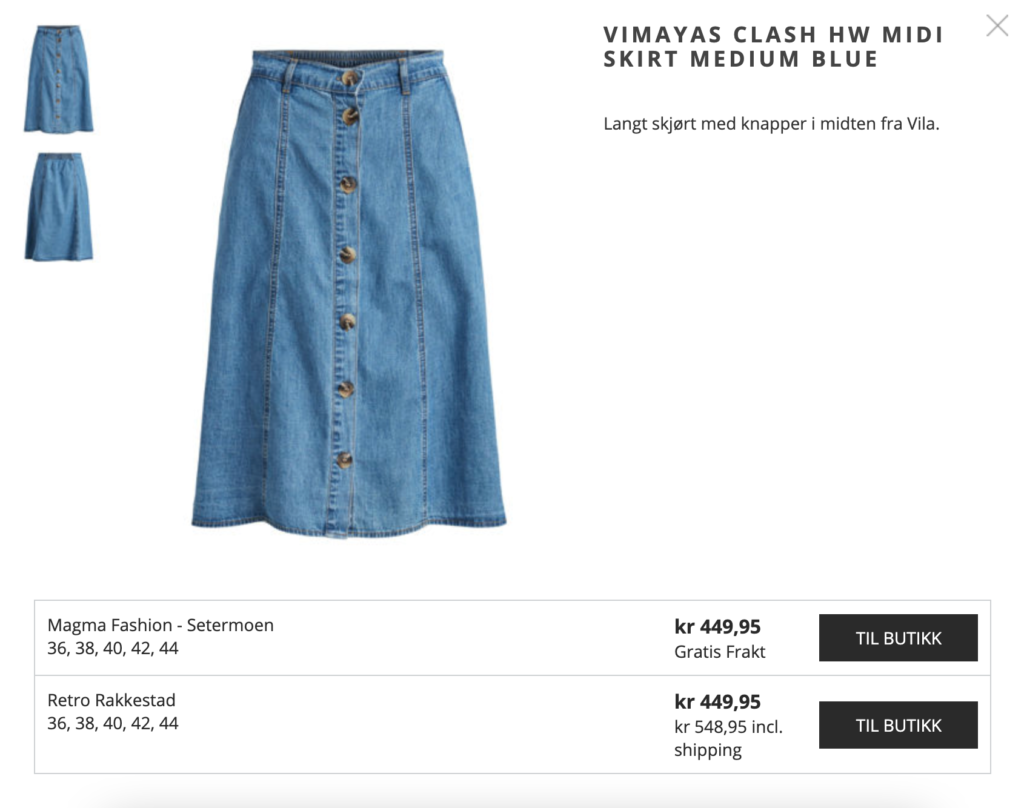This screenshot has width=1024, height=808.
Task: Click the size list under Magma Fashion
Action: pos(113,649)
